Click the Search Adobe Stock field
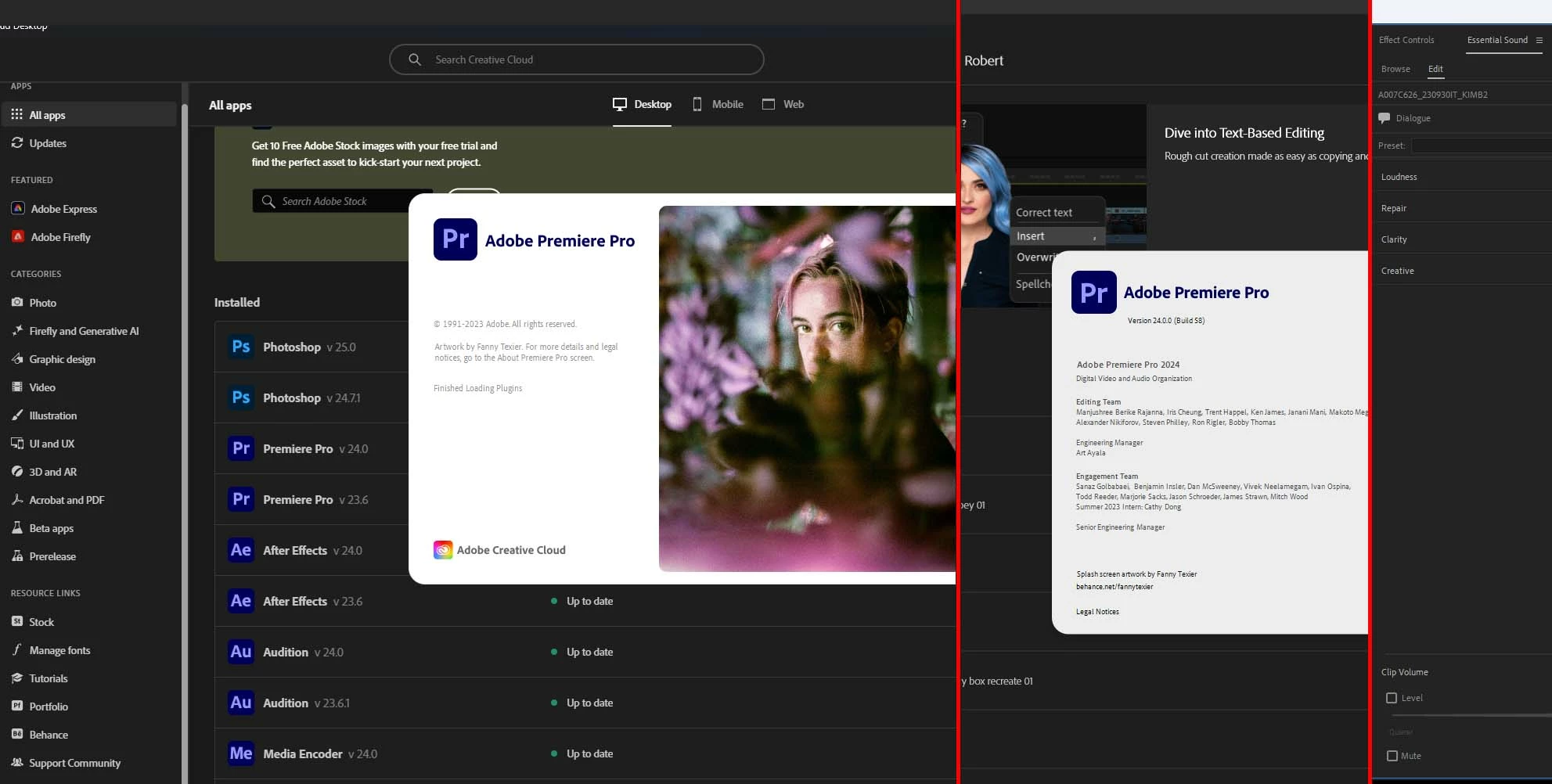This screenshot has width=1552, height=784. (x=342, y=201)
